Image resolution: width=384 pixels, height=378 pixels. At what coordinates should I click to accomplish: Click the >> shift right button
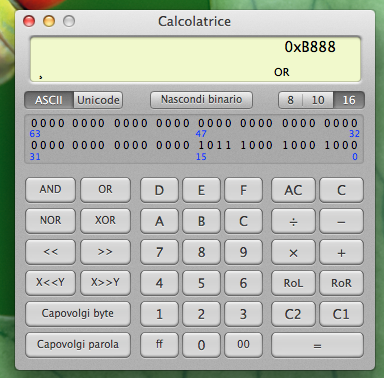coord(105,252)
